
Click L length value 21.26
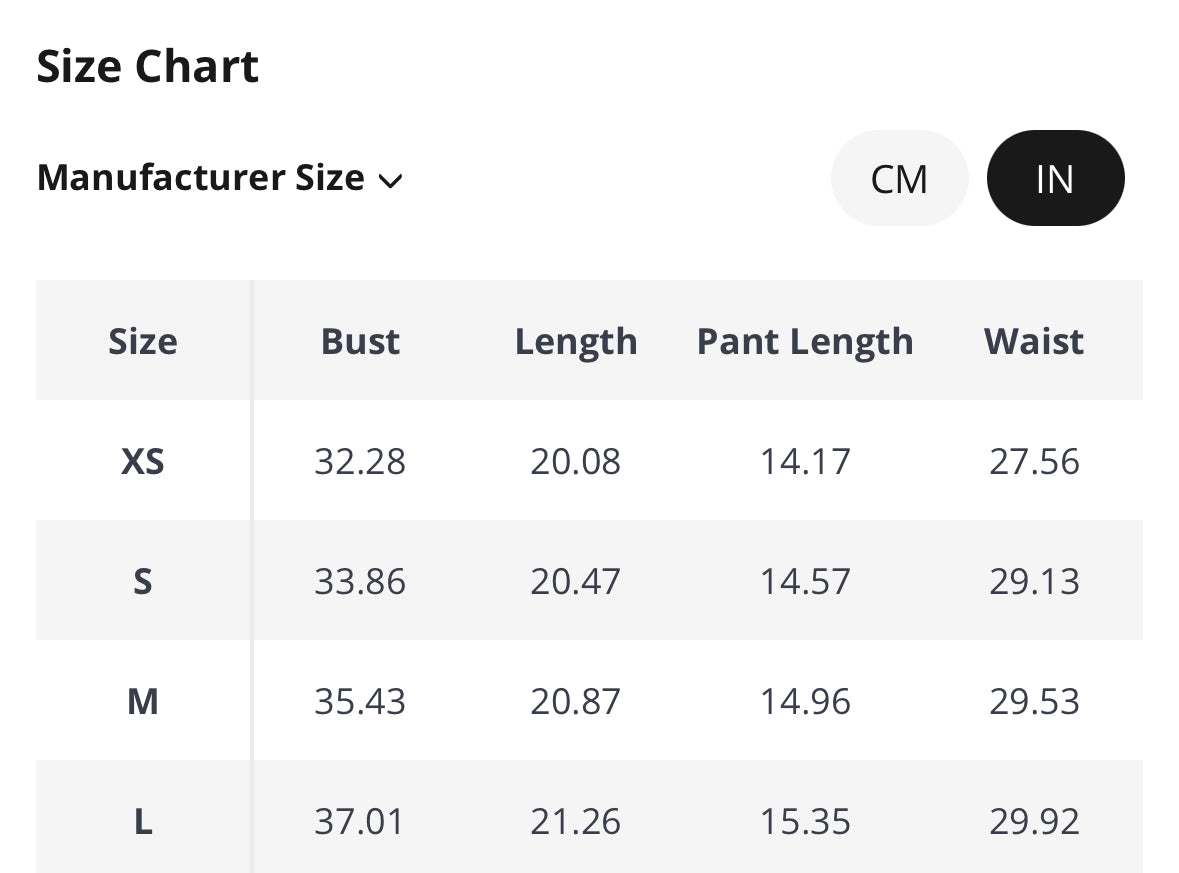coord(576,822)
